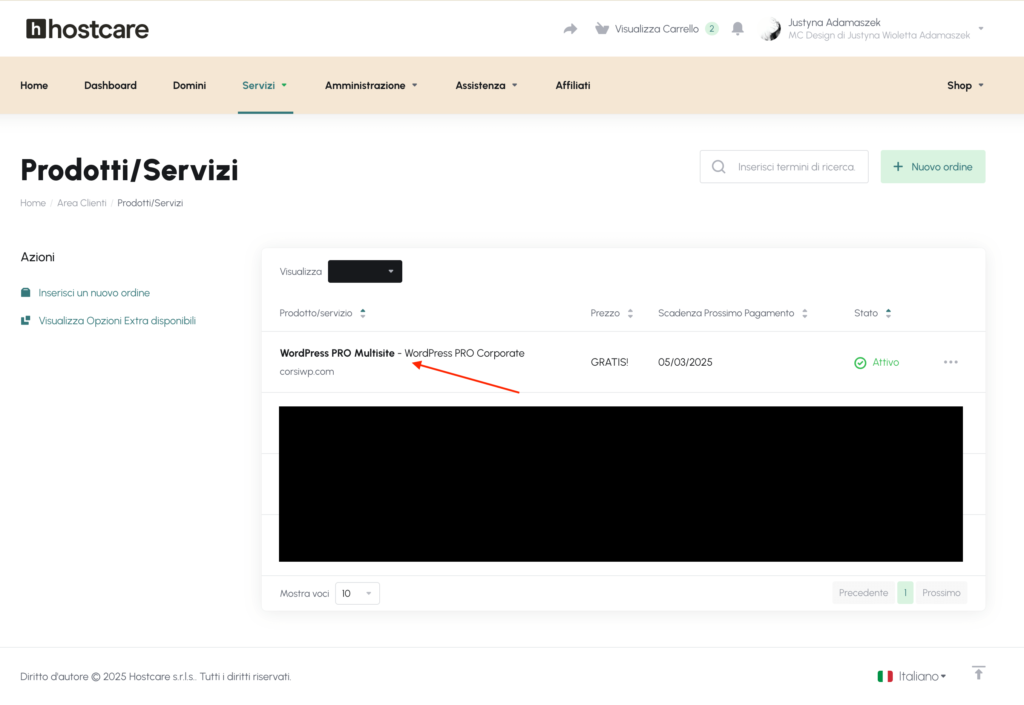Open the Domini menu item
The height and width of the screenshot is (705, 1024).
pyautogui.click(x=189, y=86)
